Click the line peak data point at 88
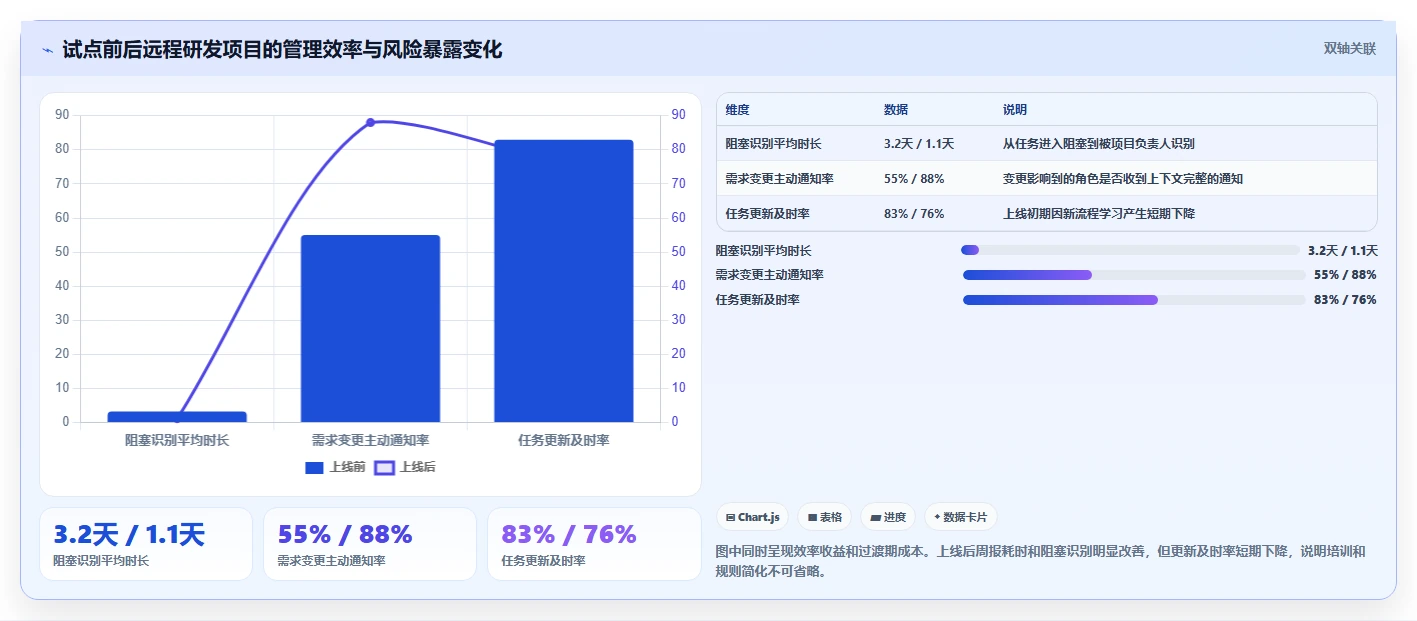Screen dimensions: 1417x621 [370, 122]
